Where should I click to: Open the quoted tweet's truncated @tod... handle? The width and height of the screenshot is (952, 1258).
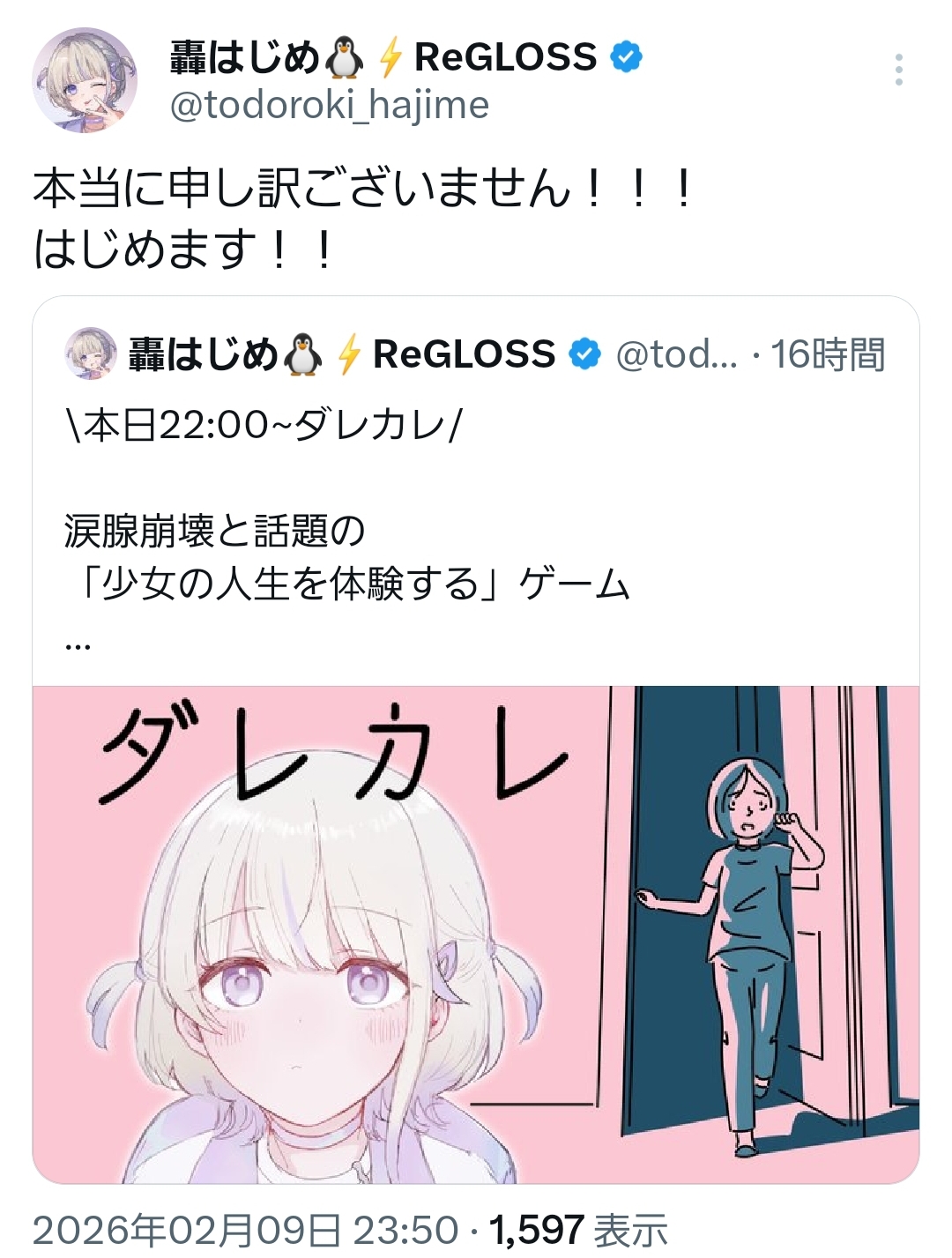pyautogui.click(x=676, y=354)
